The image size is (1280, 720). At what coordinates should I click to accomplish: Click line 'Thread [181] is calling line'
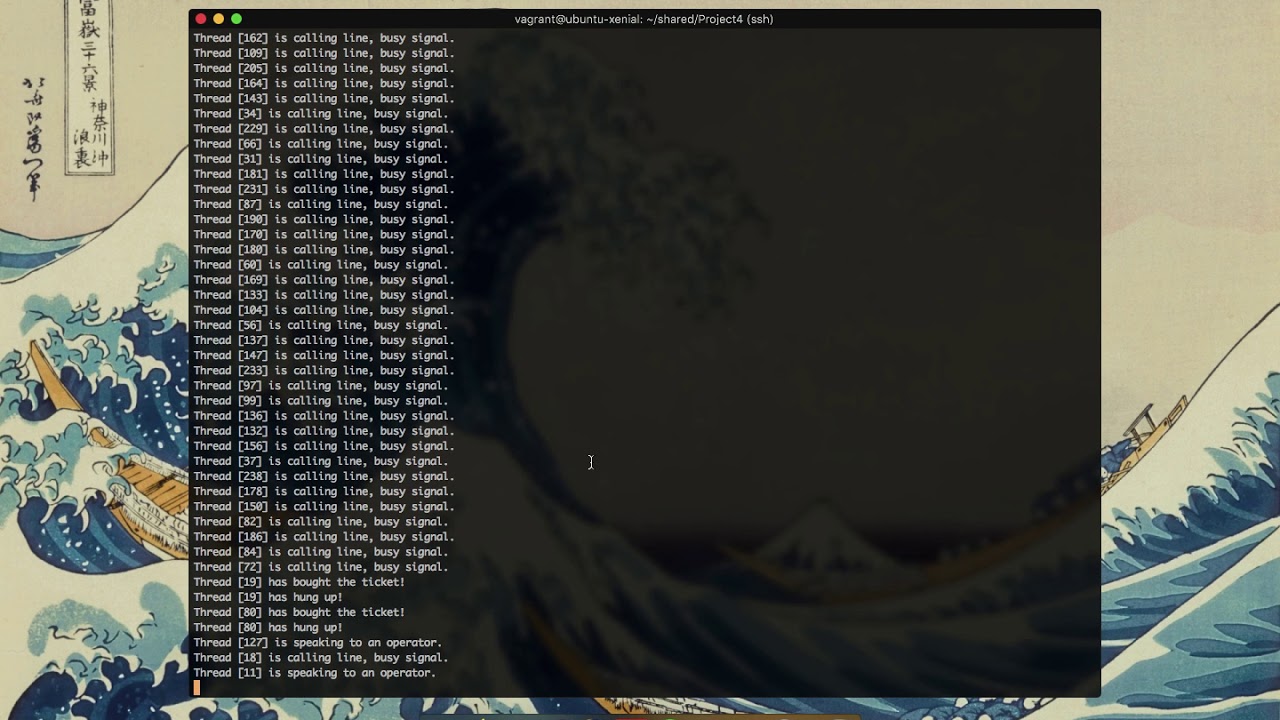[x=324, y=174]
